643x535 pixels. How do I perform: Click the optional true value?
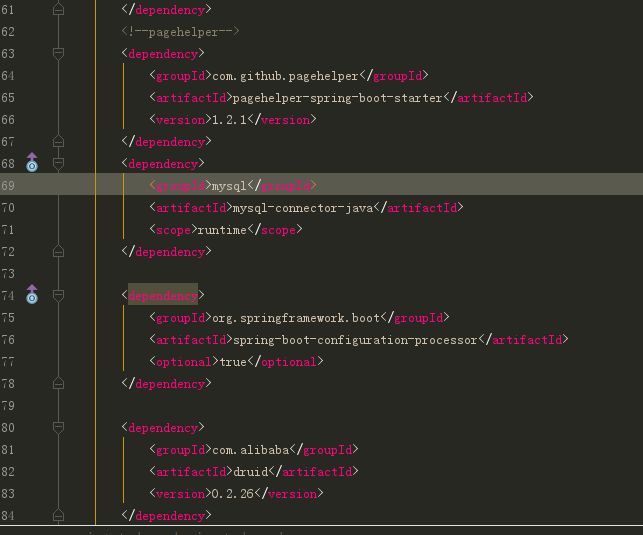tap(233, 362)
